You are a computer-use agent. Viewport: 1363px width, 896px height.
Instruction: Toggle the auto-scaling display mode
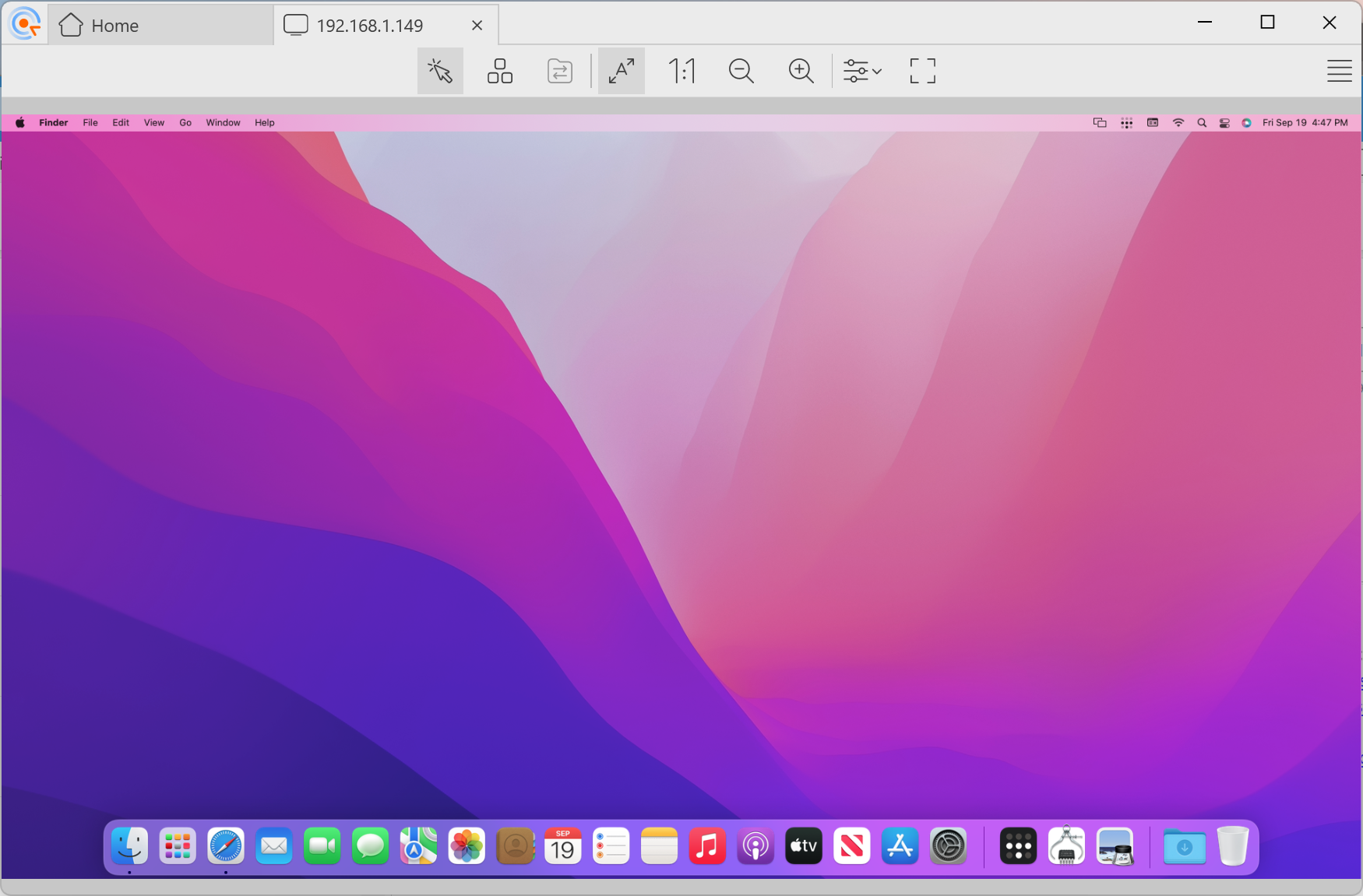point(621,71)
